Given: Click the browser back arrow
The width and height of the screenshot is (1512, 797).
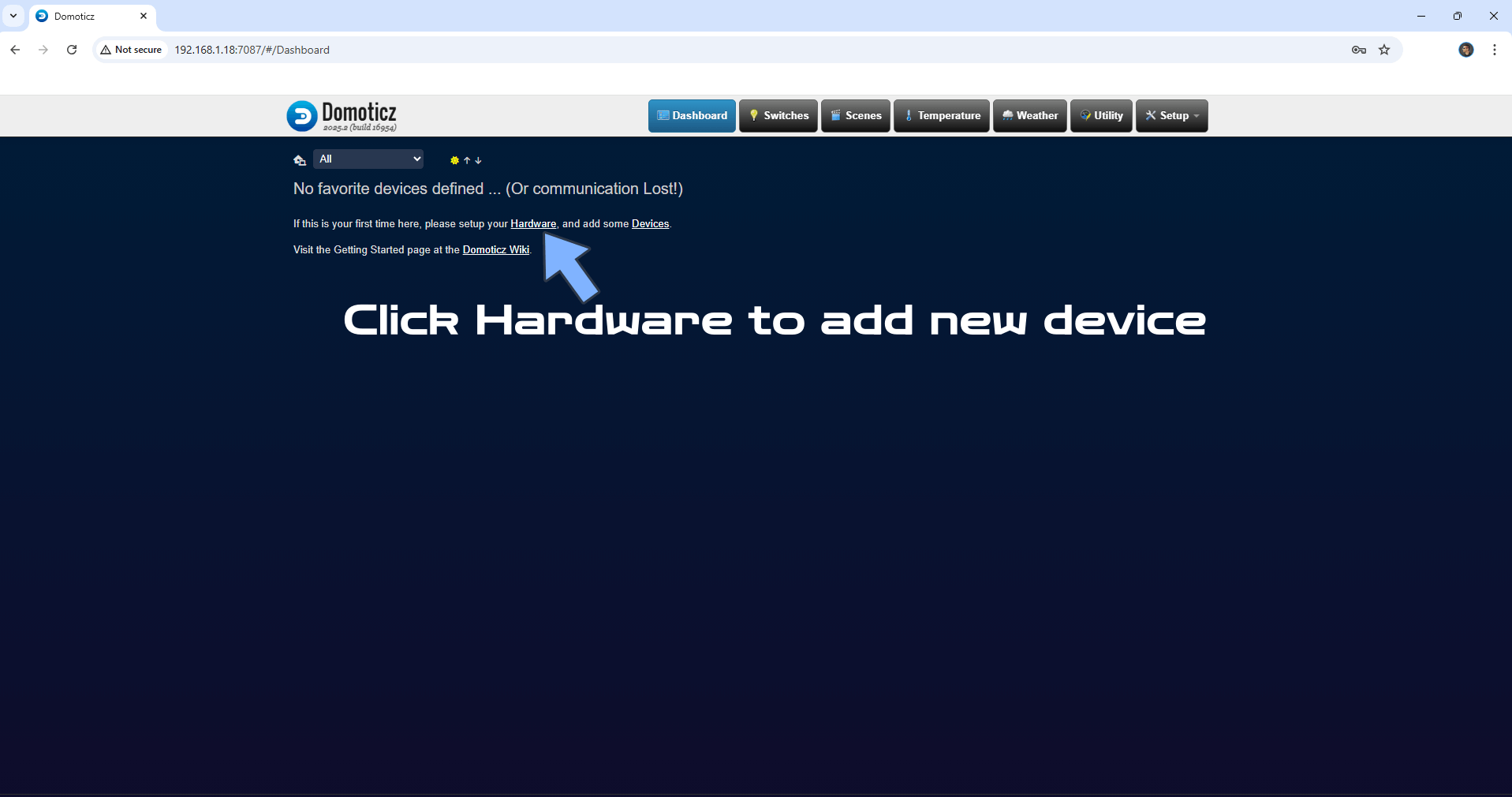Looking at the screenshot, I should [15, 50].
